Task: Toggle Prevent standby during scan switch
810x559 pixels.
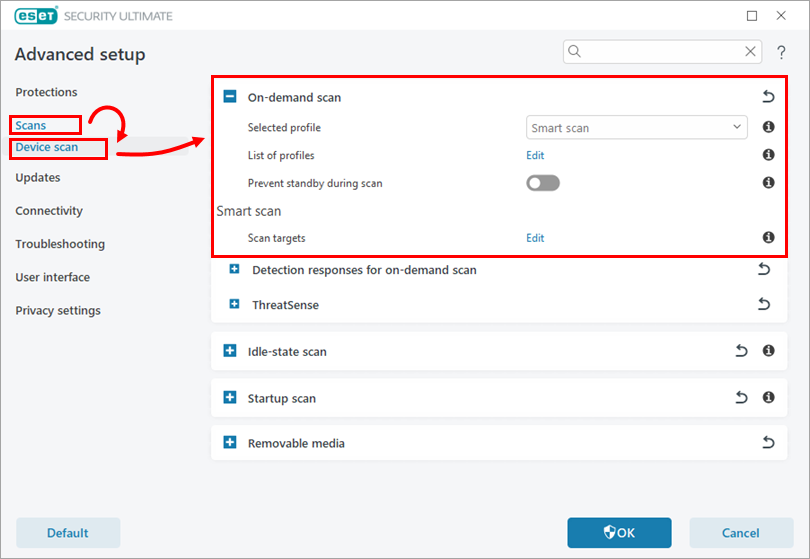Action: pos(543,183)
